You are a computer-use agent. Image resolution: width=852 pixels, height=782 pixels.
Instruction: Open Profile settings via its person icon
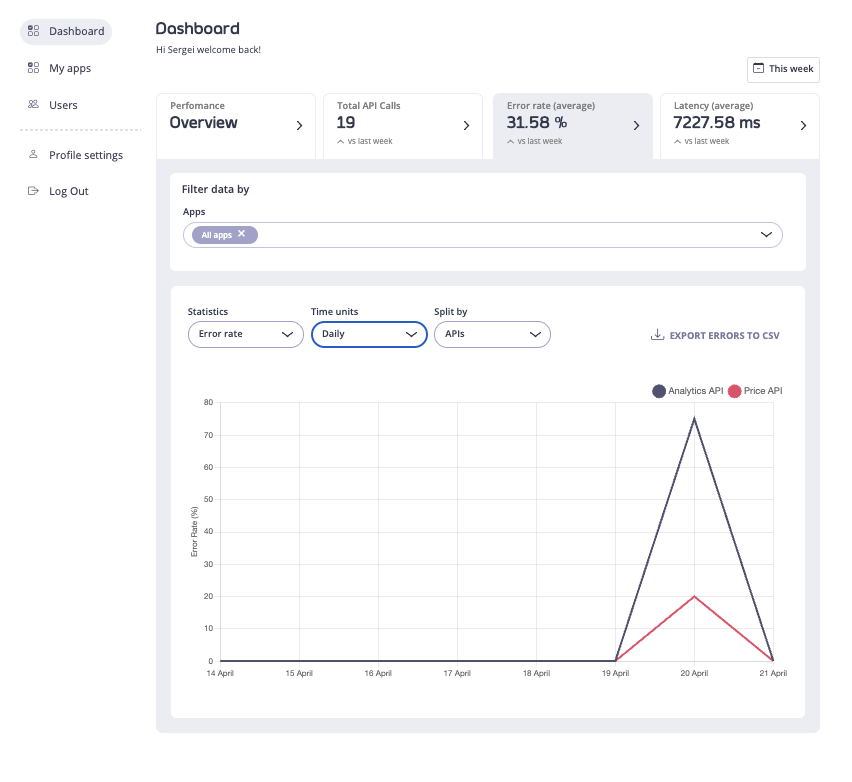pyautogui.click(x=33, y=154)
